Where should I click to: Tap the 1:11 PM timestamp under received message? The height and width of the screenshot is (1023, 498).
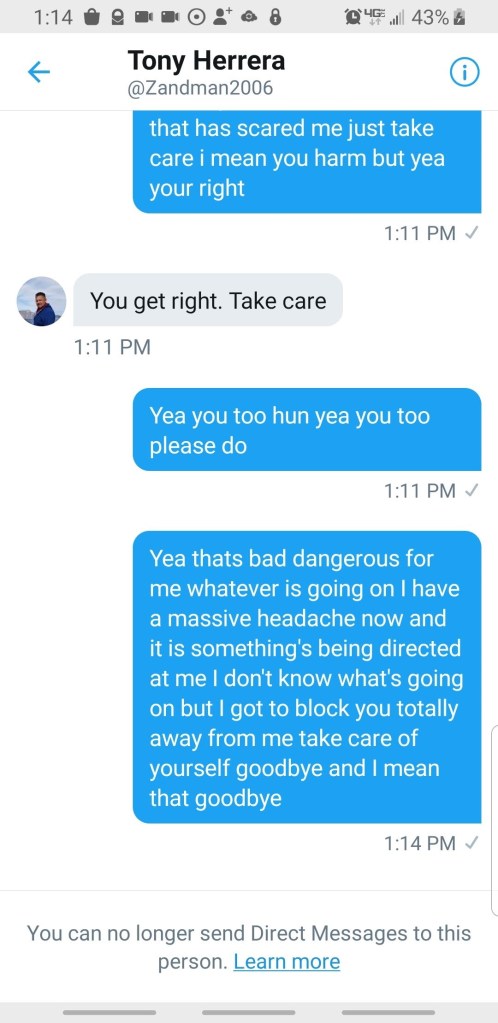tap(112, 346)
